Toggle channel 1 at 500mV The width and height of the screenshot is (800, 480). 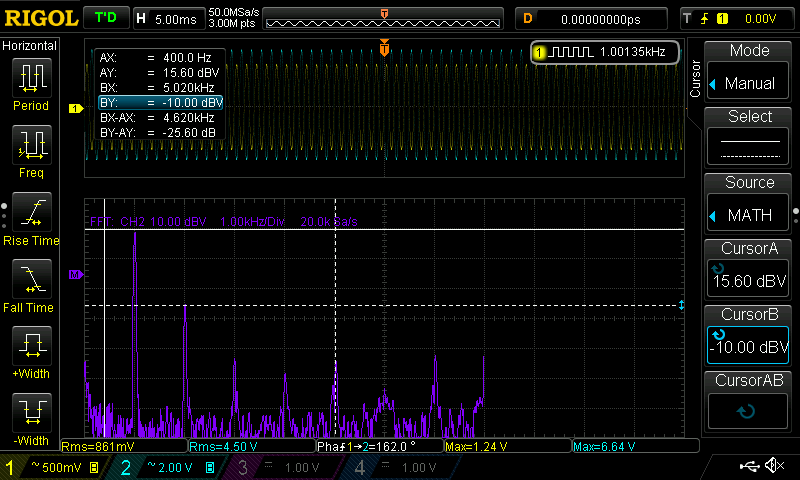(x=52, y=467)
